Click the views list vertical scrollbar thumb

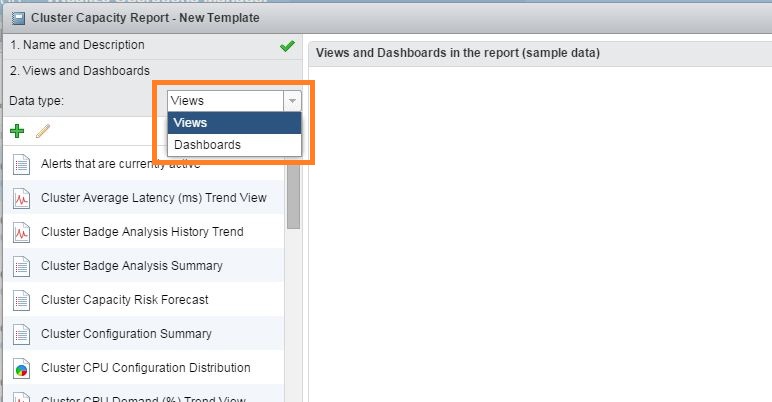click(x=293, y=194)
